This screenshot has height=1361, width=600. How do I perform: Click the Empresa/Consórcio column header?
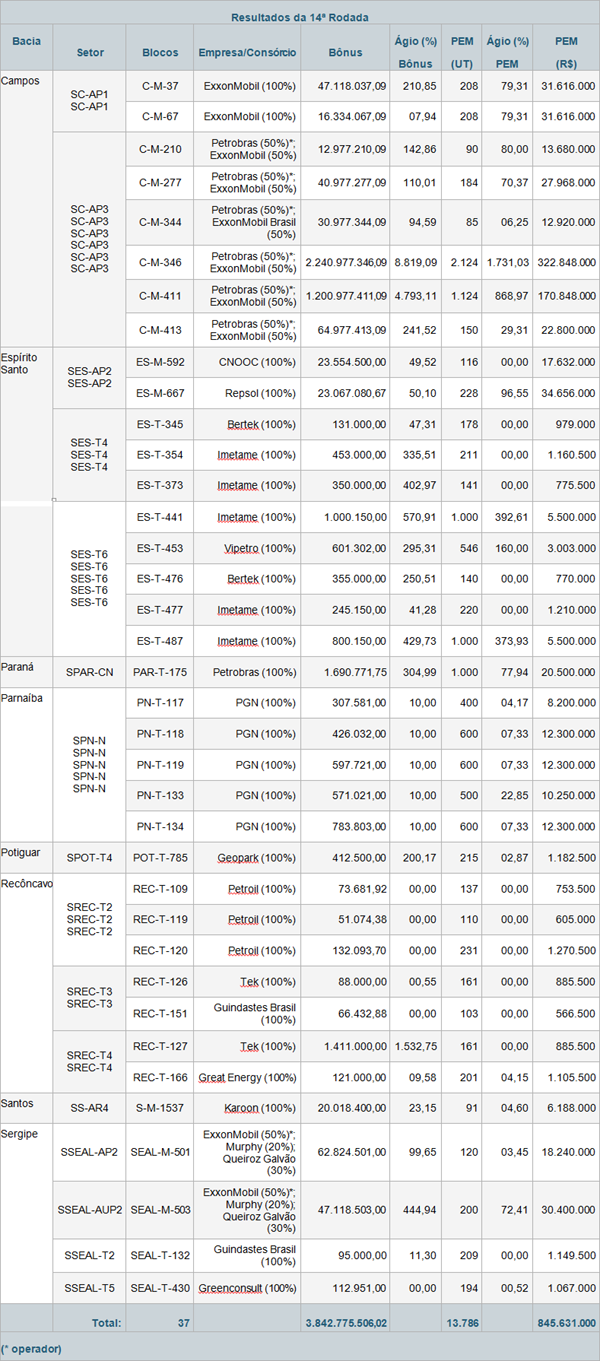247,52
